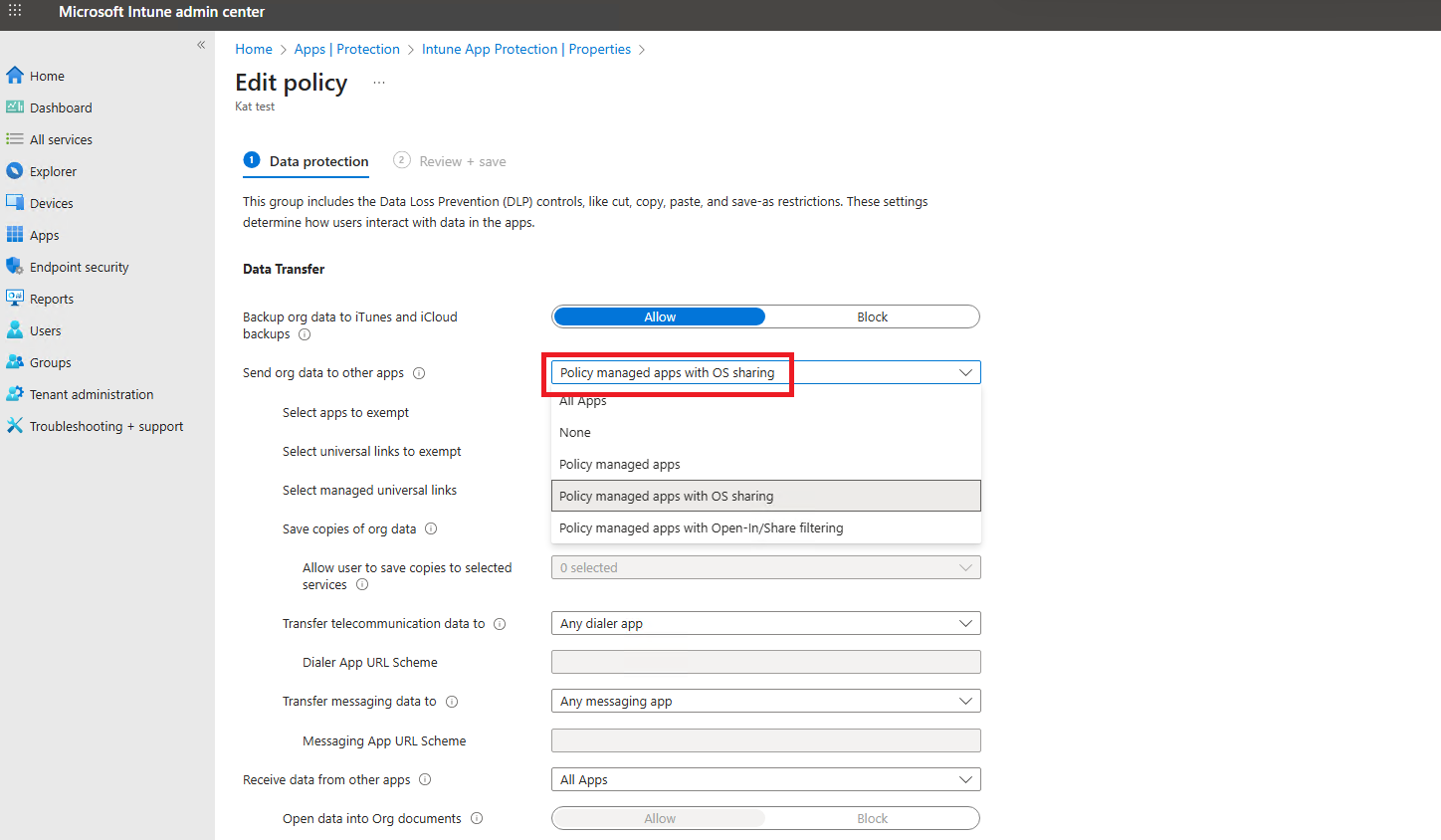Screen dimensions: 1441x840
Task: Open Troubleshooting + support sidebar link
Action: 106,426
